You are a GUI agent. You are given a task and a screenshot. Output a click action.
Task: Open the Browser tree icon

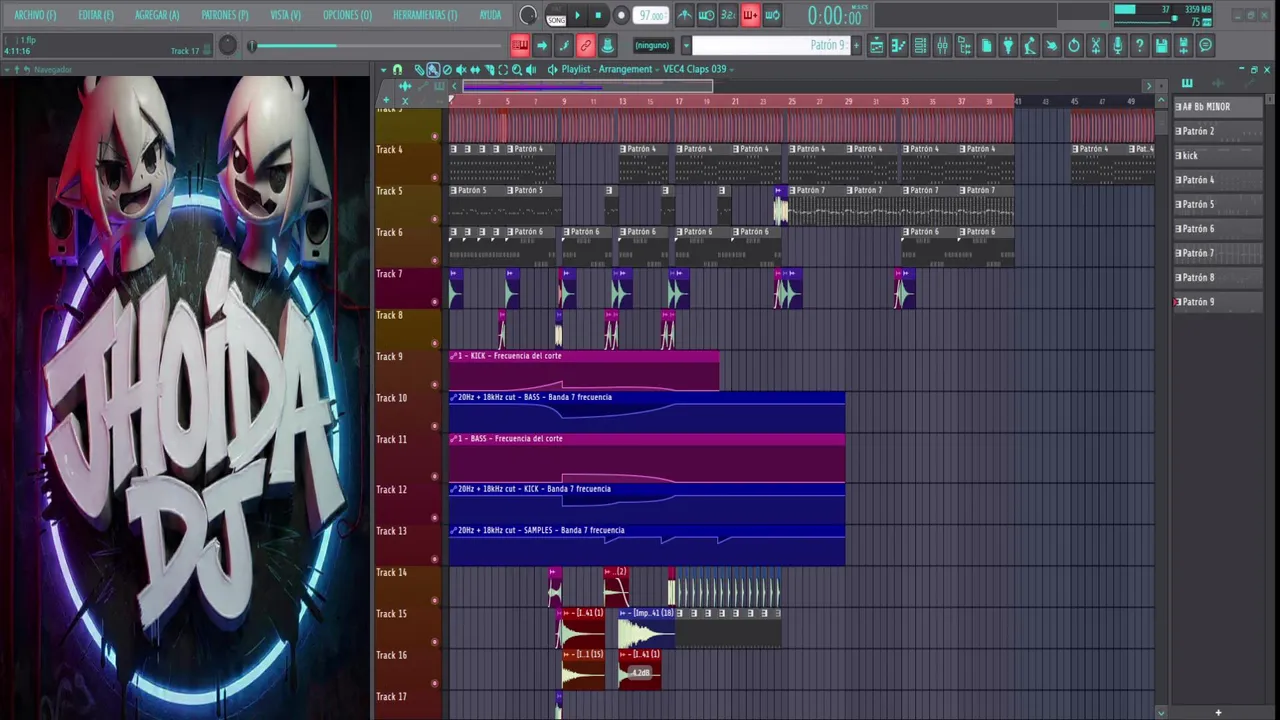[964, 45]
